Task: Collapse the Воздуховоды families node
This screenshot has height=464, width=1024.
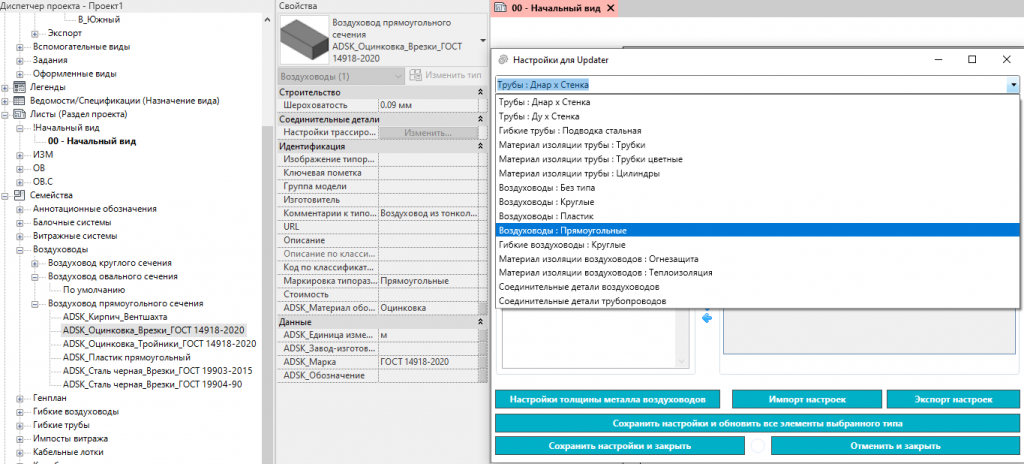Action: tap(20, 250)
